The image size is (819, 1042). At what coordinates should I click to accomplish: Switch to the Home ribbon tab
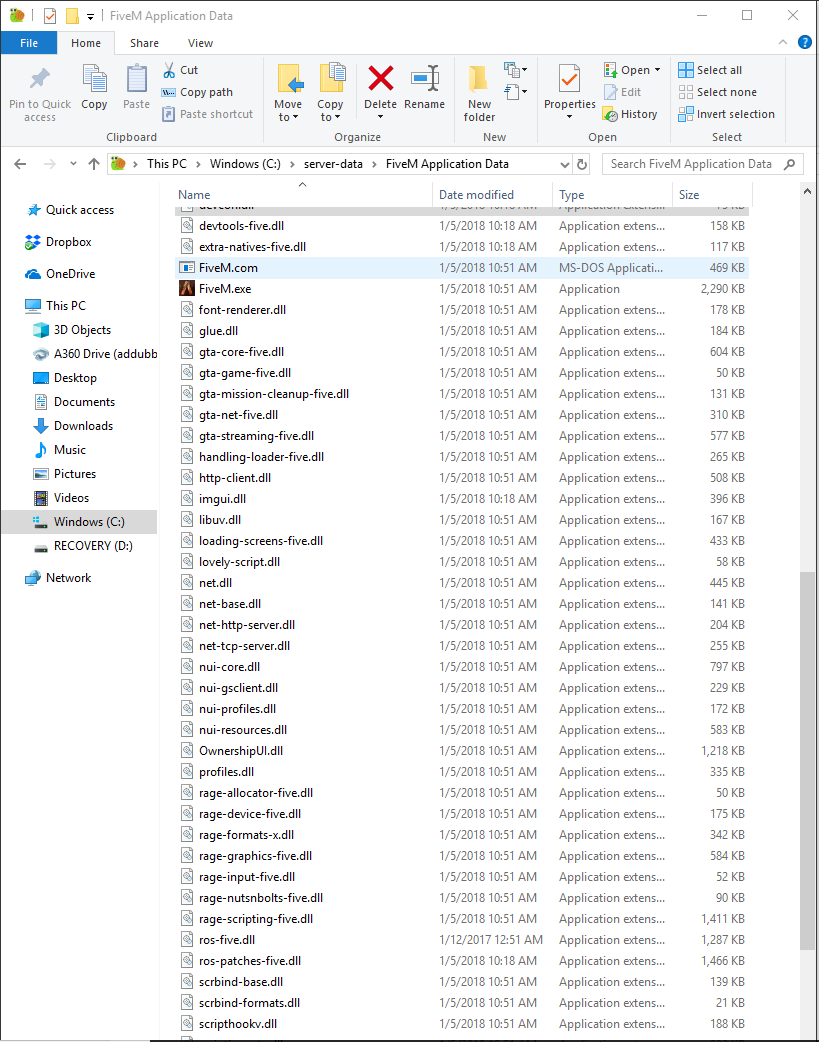coord(86,43)
